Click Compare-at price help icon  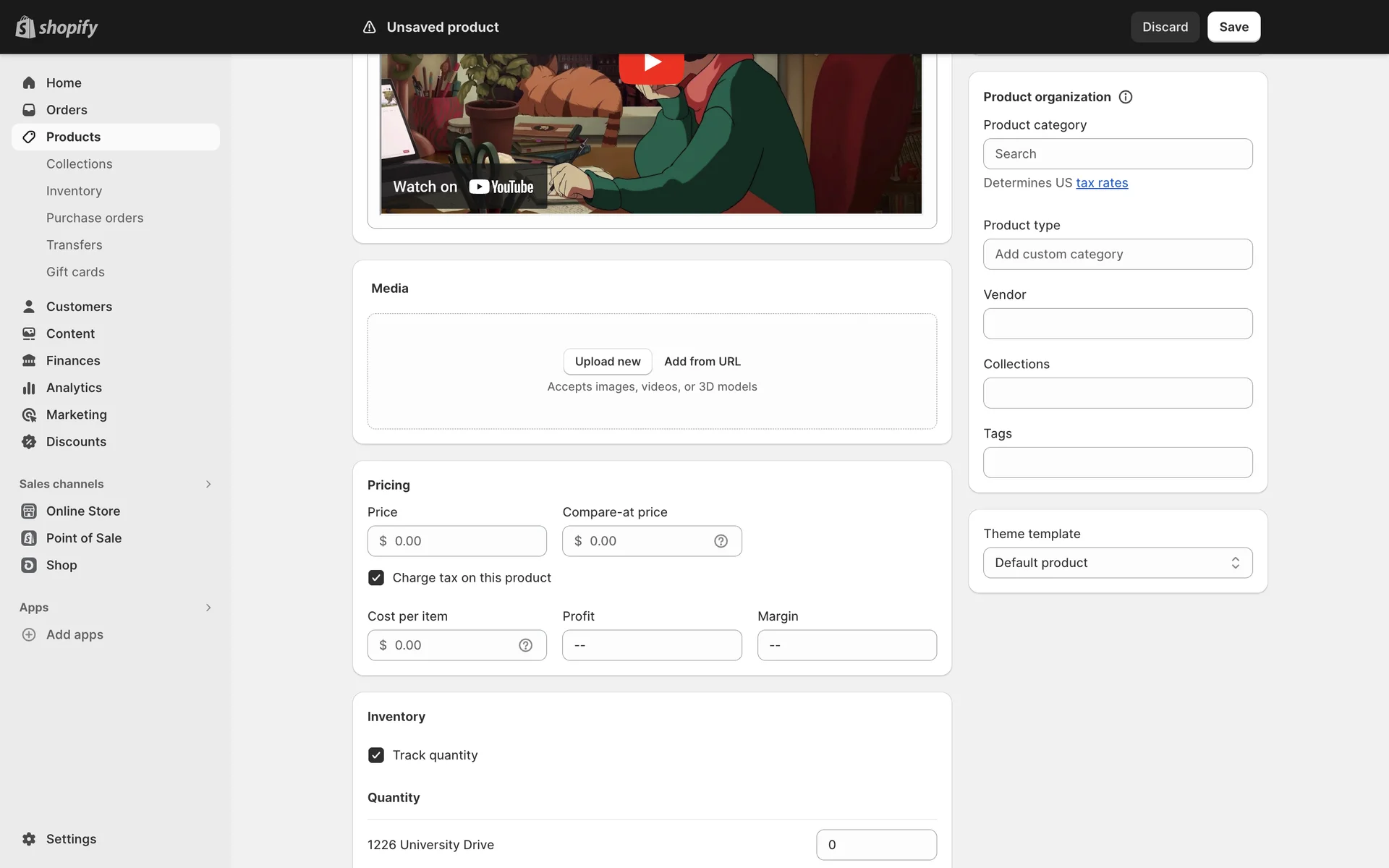[x=721, y=541]
